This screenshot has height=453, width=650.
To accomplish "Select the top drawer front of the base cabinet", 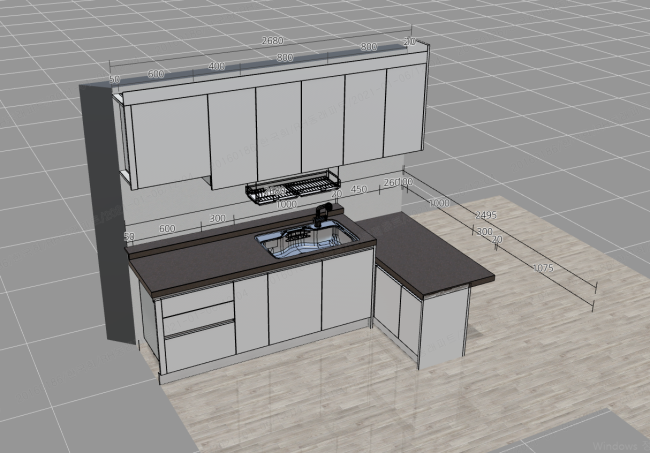I will click(x=197, y=299).
